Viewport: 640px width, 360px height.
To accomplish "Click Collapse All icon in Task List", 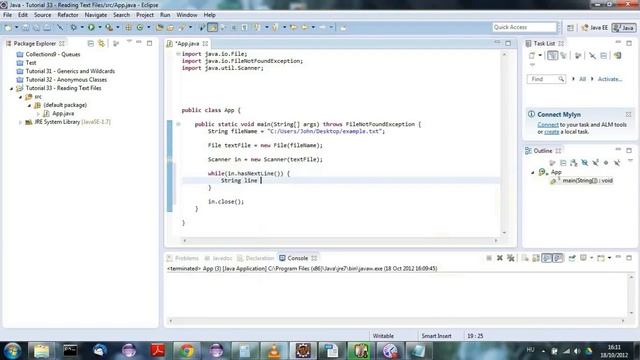I will pos(604,56).
